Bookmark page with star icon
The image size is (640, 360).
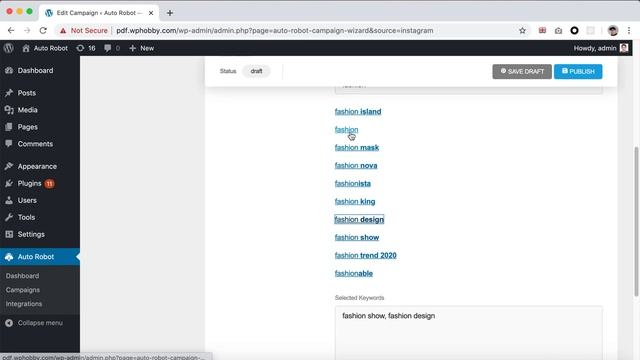(x=522, y=31)
